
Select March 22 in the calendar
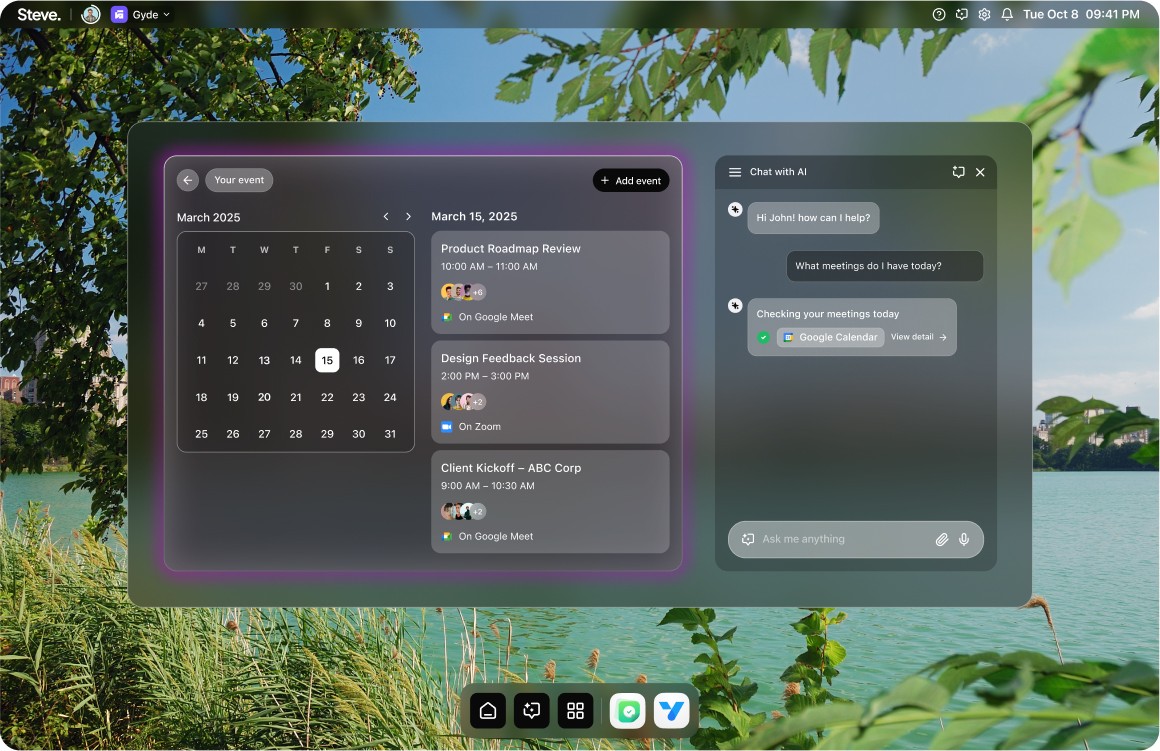(x=327, y=397)
